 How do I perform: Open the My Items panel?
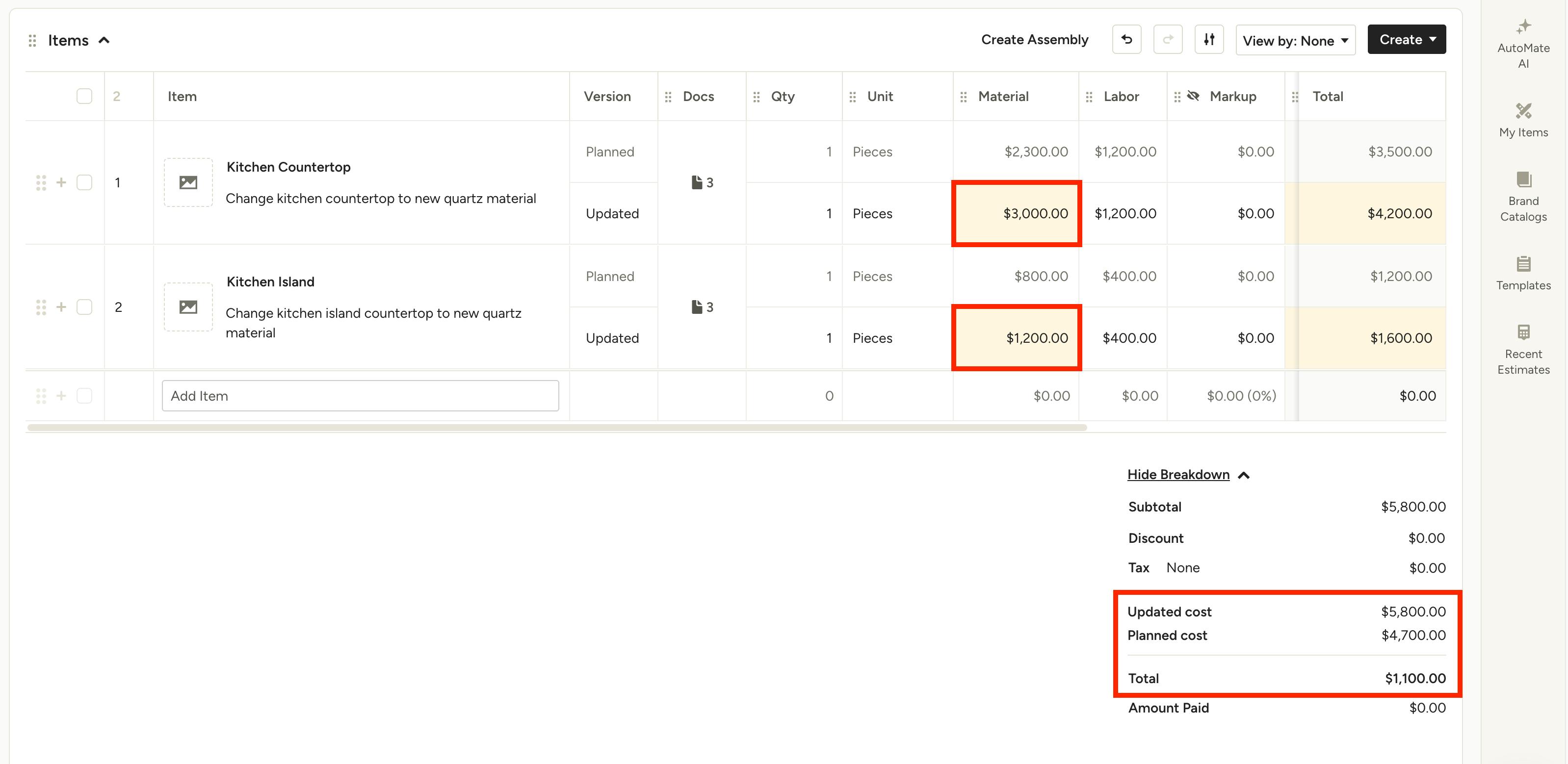click(1523, 120)
